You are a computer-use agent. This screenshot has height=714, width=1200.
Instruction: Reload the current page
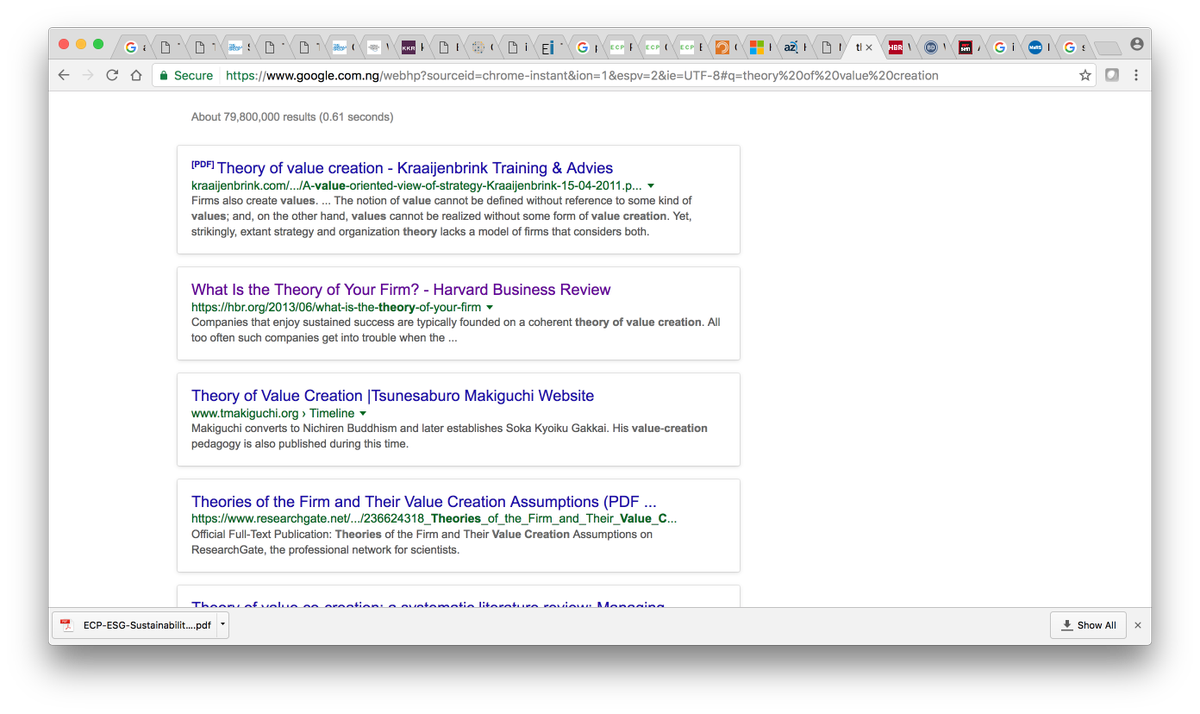point(112,75)
